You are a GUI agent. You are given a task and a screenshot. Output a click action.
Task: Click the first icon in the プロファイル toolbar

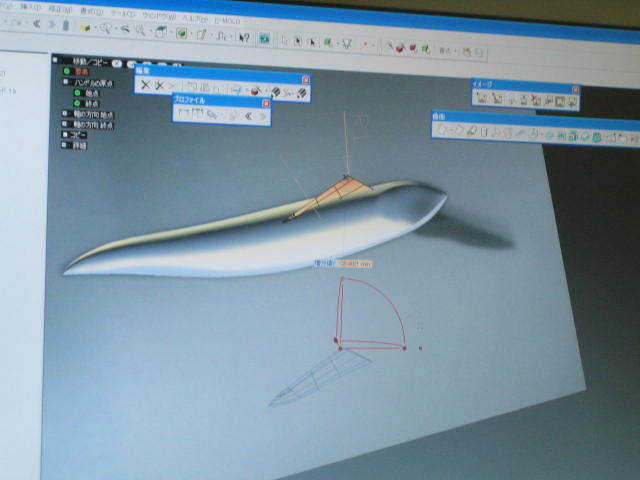click(183, 113)
